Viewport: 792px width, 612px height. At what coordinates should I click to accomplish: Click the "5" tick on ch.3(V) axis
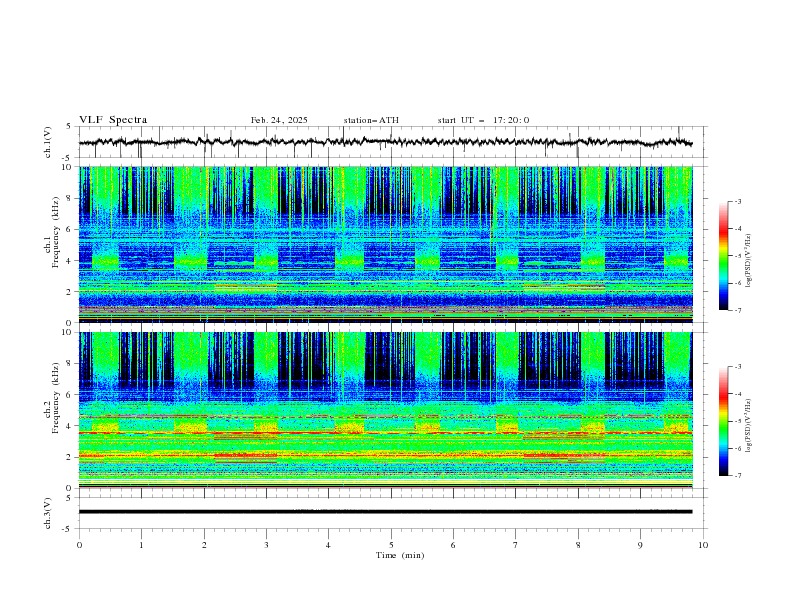[69, 498]
